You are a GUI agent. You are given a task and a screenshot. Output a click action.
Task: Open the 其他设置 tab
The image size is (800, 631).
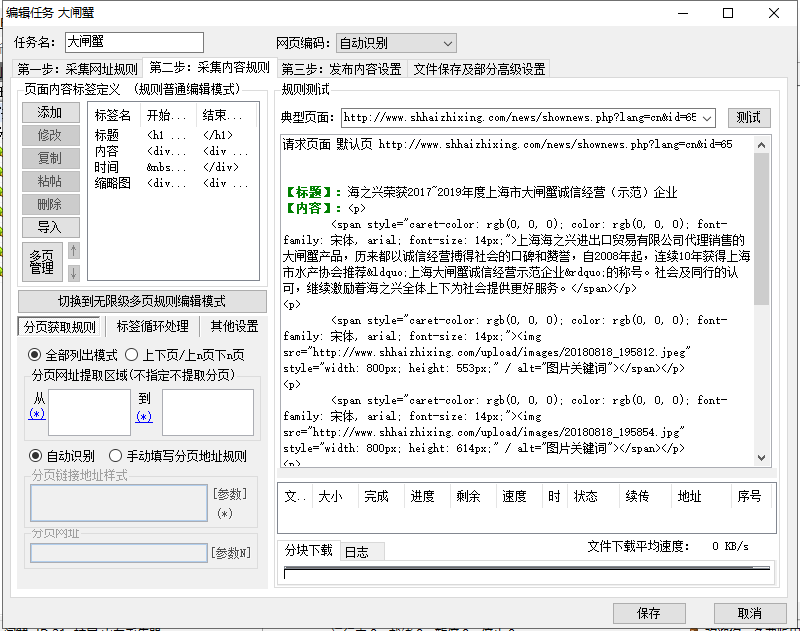[x=234, y=326]
